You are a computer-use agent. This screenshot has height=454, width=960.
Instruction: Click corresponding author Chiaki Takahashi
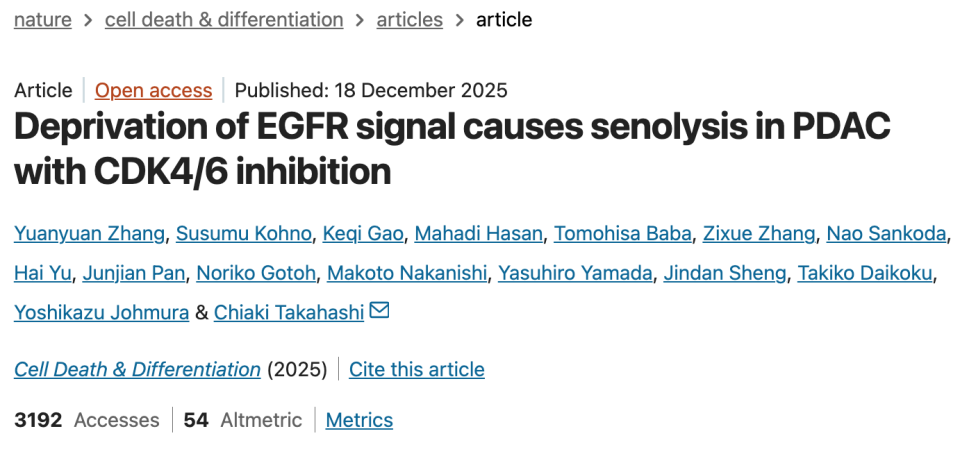coord(289,312)
